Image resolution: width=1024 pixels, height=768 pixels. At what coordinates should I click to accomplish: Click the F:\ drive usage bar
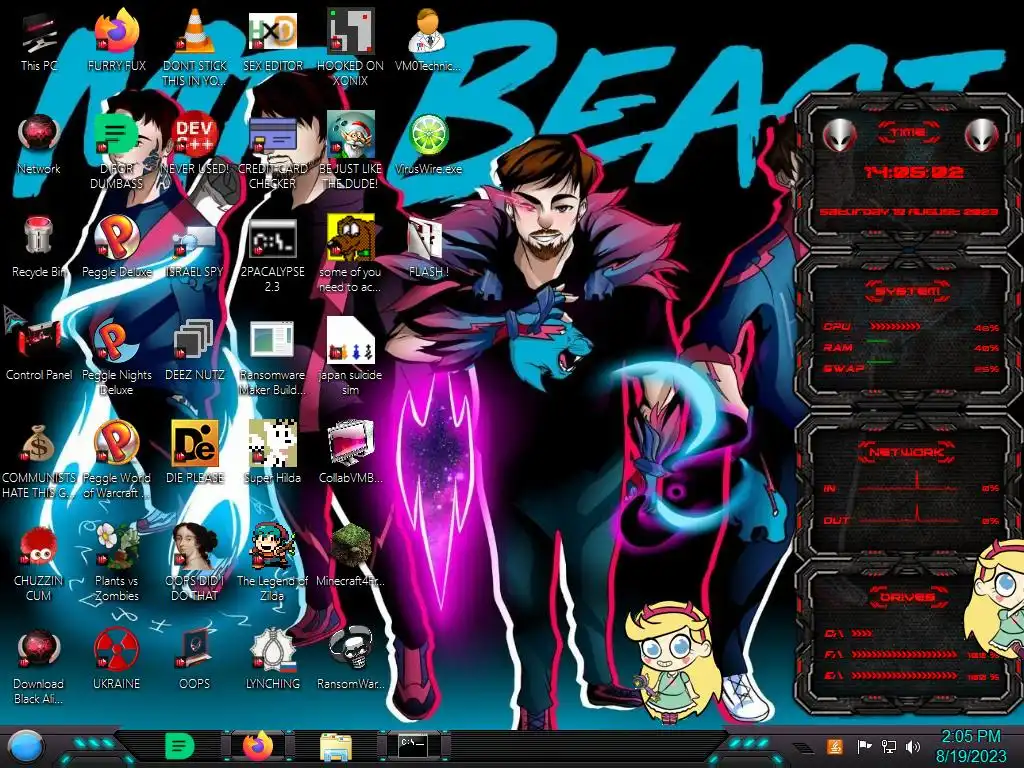click(904, 654)
